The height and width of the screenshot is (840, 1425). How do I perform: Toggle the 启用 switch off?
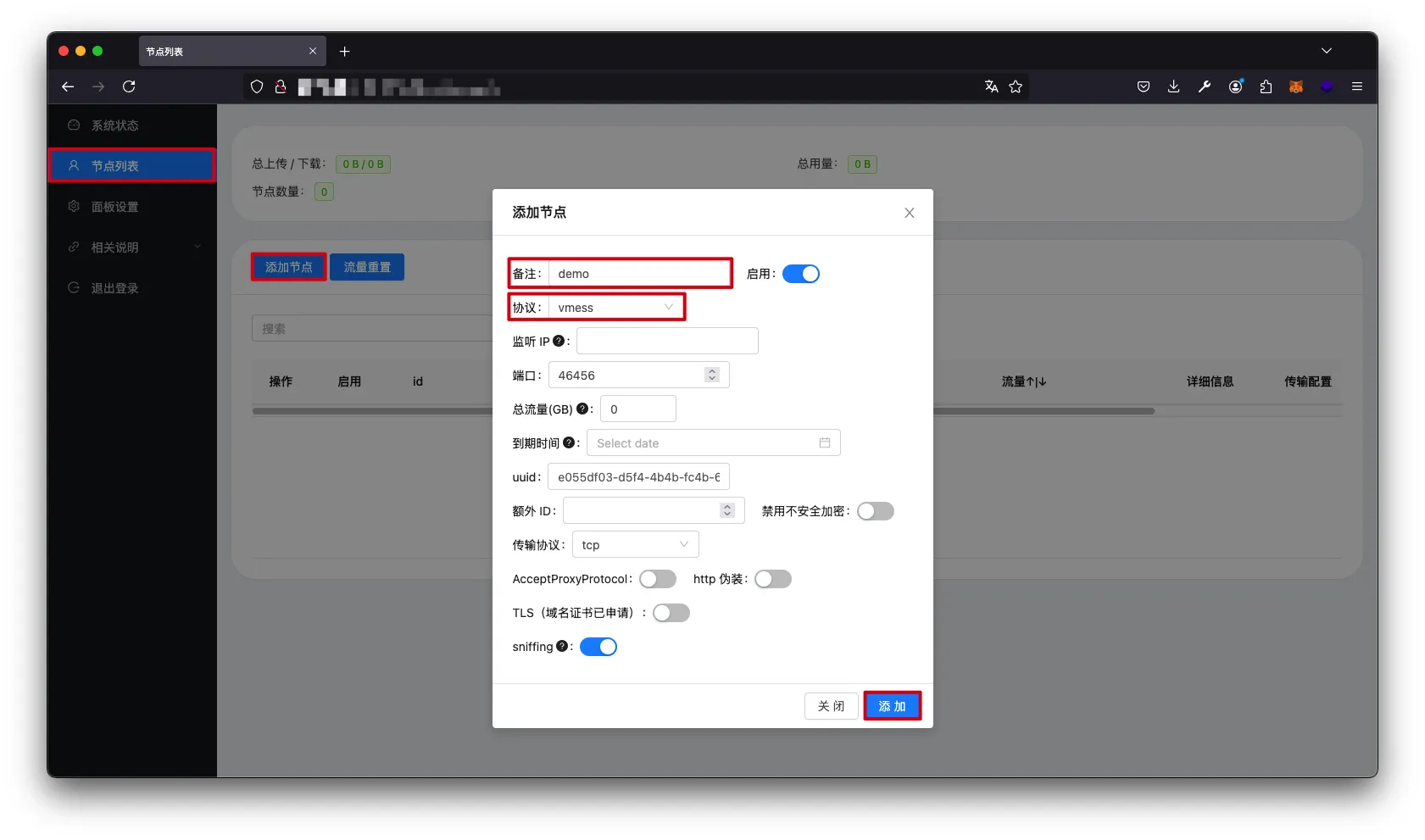tap(800, 274)
